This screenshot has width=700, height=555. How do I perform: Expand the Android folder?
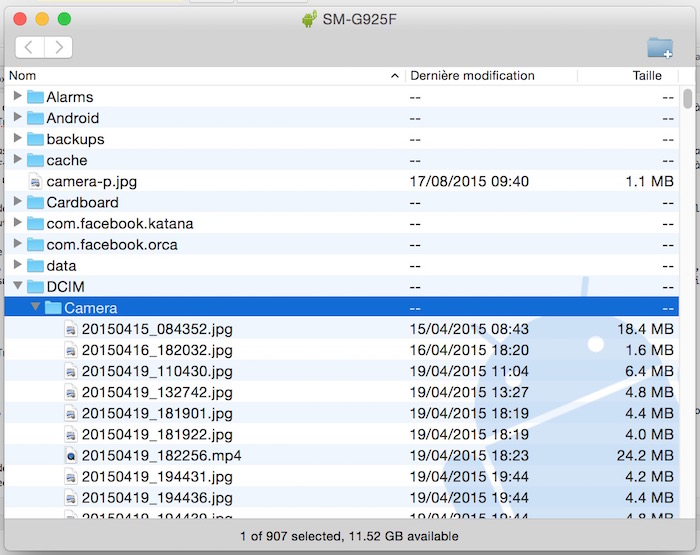coord(18,118)
